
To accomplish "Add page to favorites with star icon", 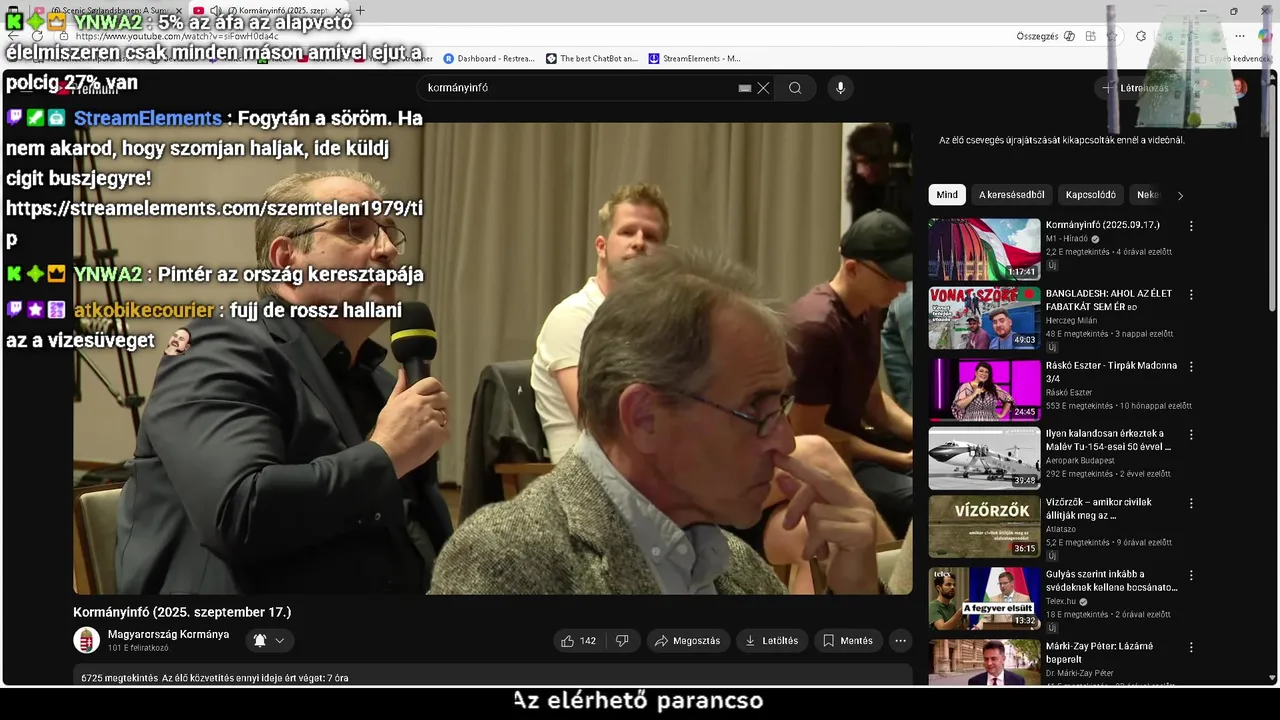I will [1113, 36].
